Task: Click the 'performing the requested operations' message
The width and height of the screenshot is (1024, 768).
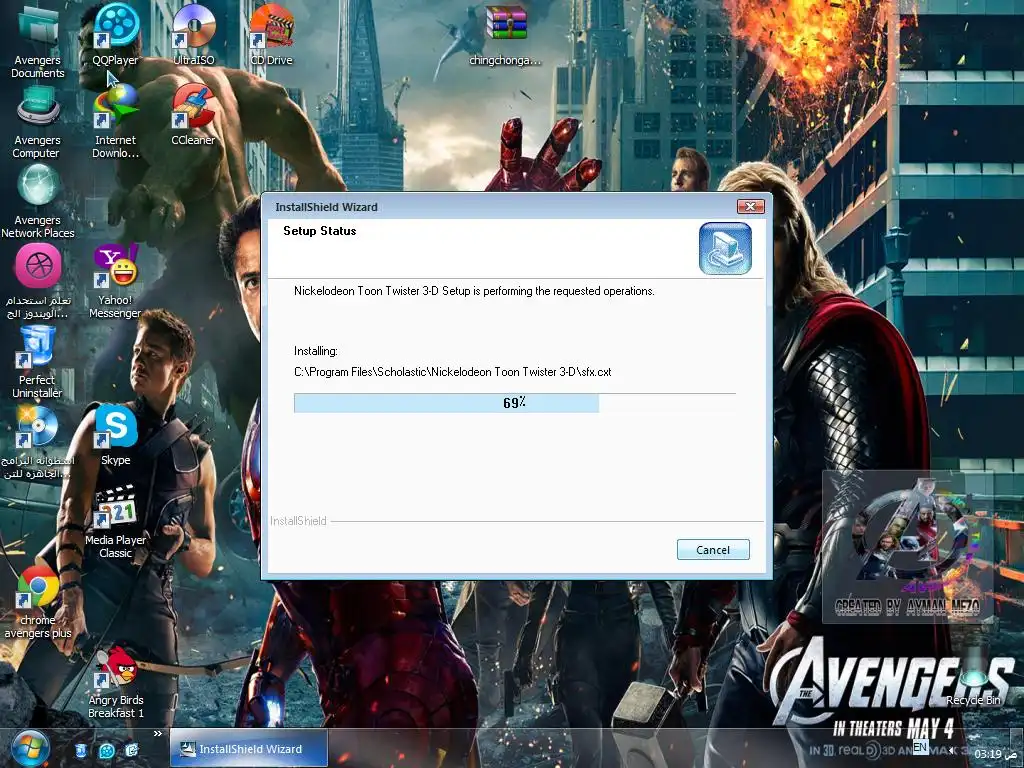Action: point(474,291)
